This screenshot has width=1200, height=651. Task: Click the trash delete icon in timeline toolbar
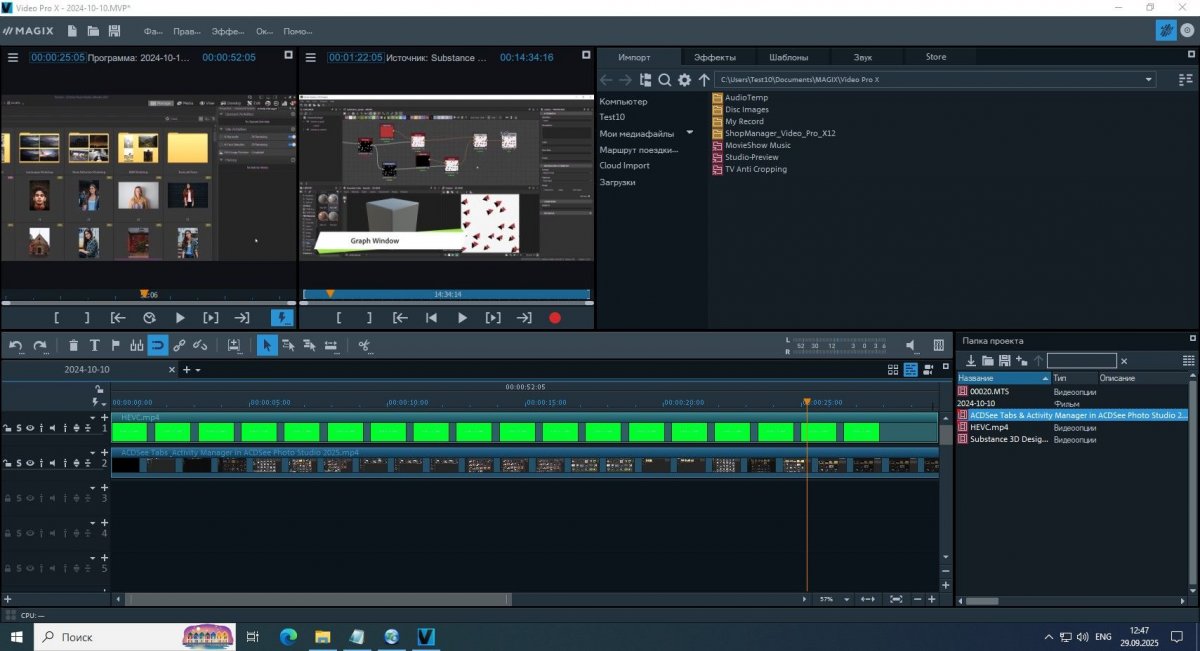coord(73,346)
